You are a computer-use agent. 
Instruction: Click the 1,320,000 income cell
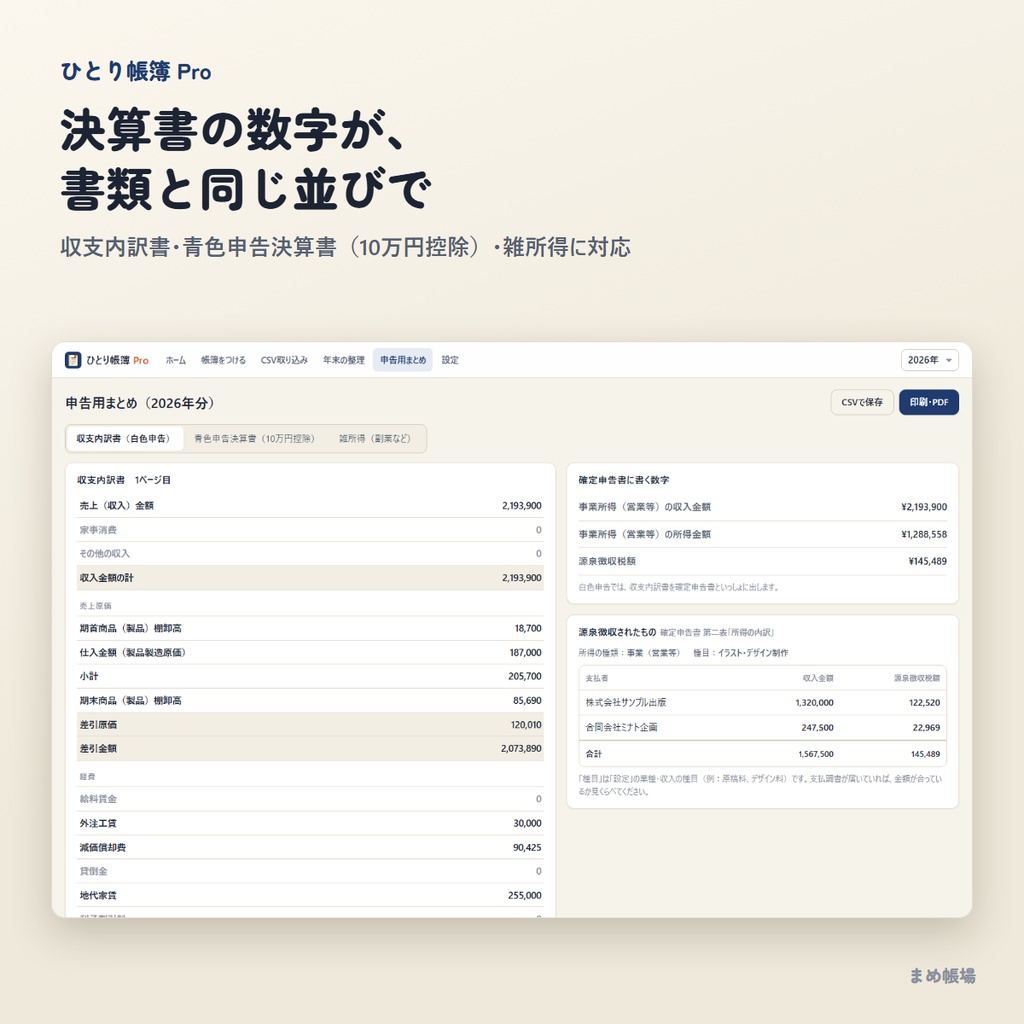coord(814,703)
